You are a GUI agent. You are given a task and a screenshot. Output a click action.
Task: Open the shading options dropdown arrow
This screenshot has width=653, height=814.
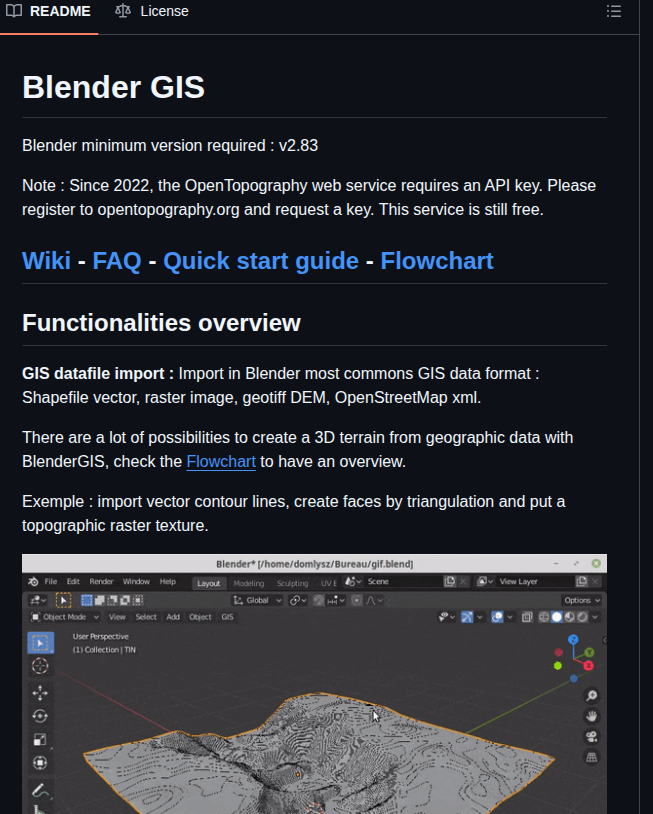click(595, 617)
